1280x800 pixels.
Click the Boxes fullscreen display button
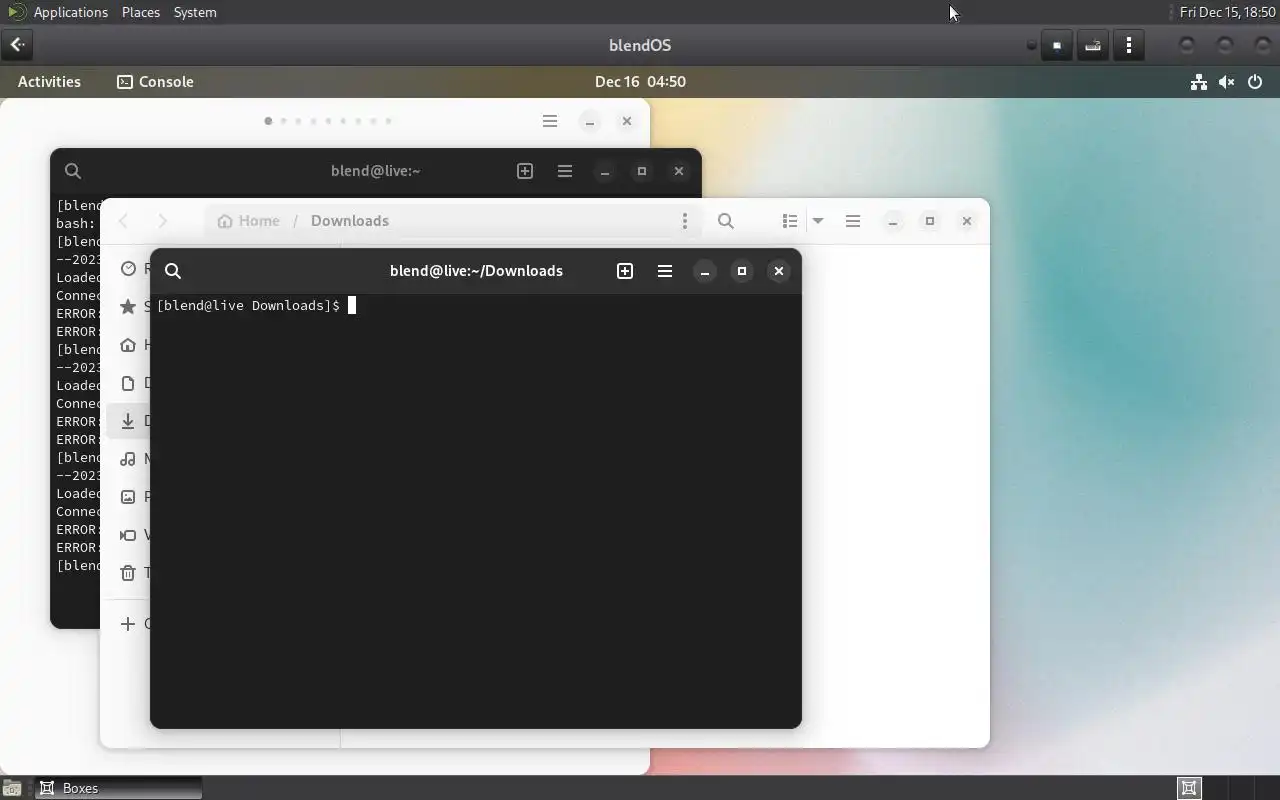coord(1057,45)
